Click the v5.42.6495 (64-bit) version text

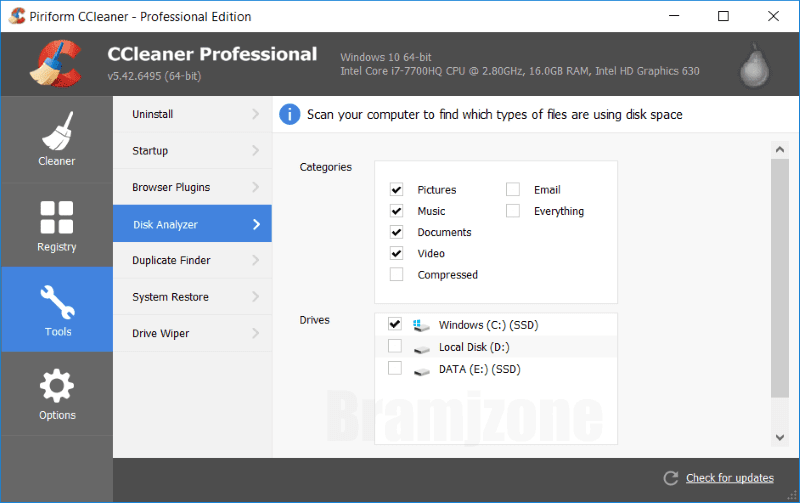pyautogui.click(x=154, y=76)
